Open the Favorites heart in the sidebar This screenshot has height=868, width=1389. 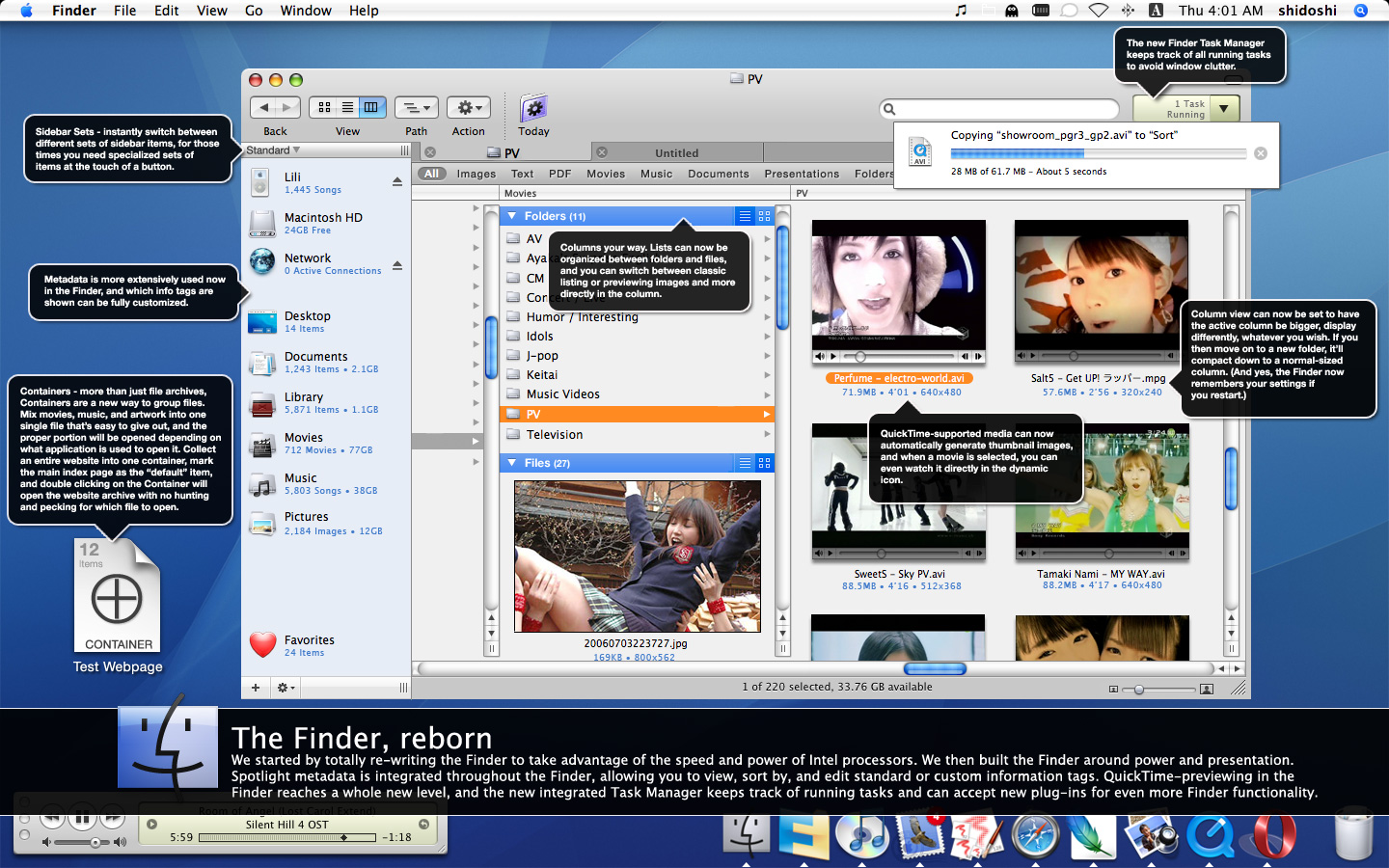pos(263,645)
